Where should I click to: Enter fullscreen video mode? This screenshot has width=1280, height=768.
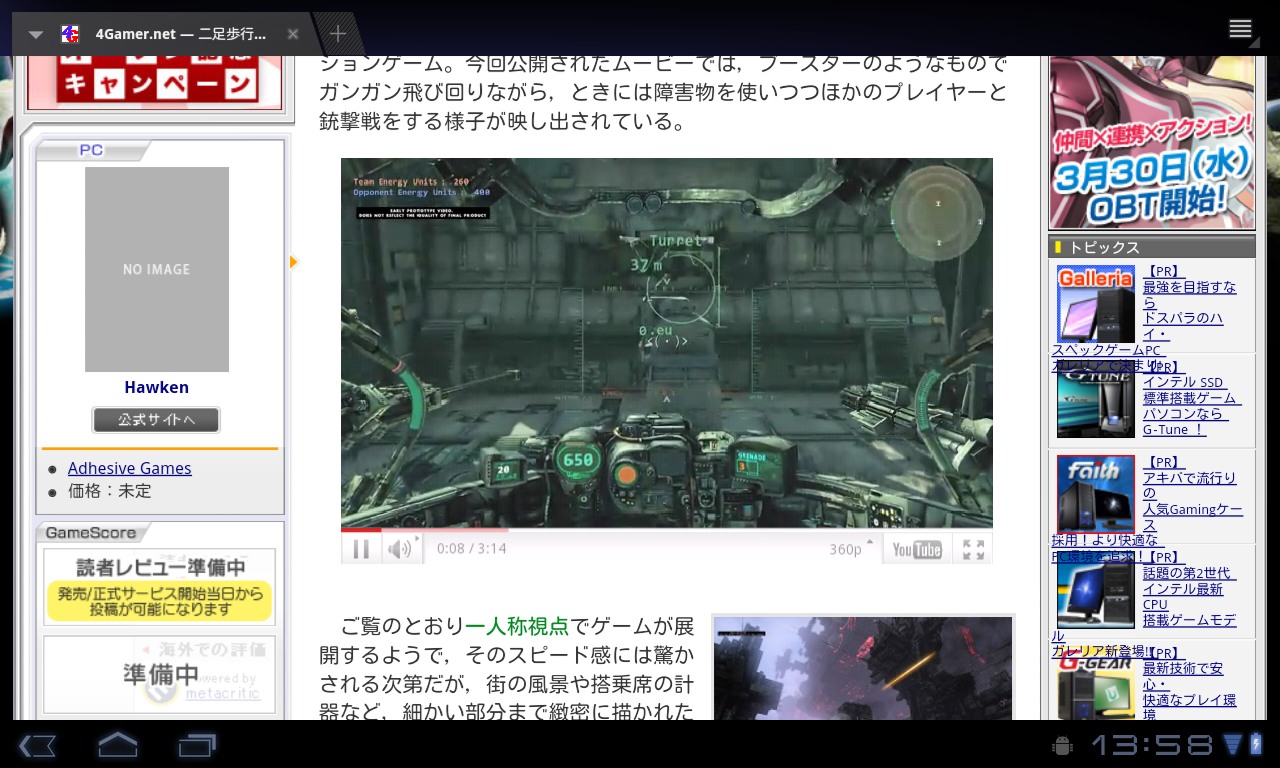coord(973,549)
